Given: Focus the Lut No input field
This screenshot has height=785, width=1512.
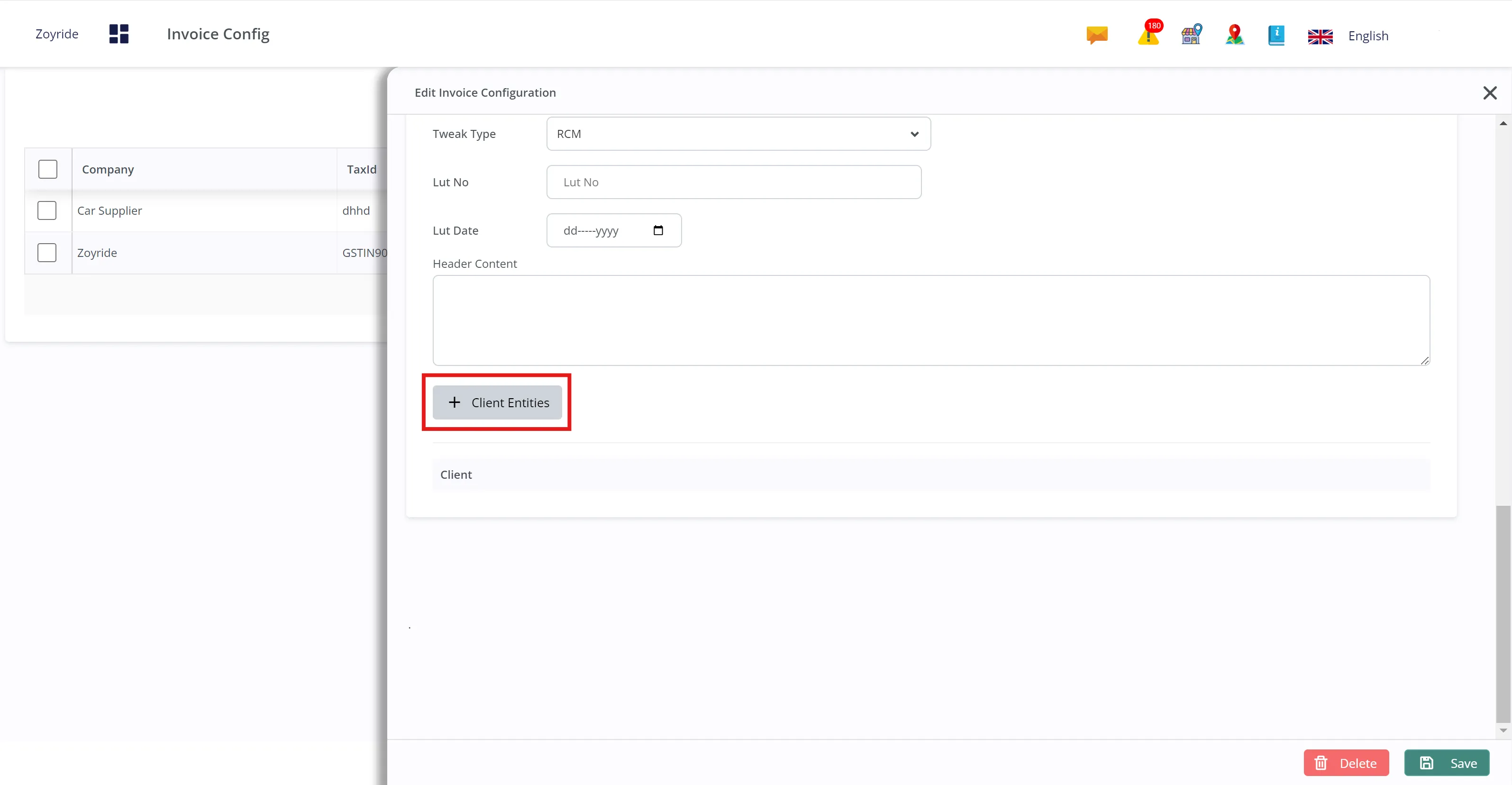Looking at the screenshot, I should [734, 182].
